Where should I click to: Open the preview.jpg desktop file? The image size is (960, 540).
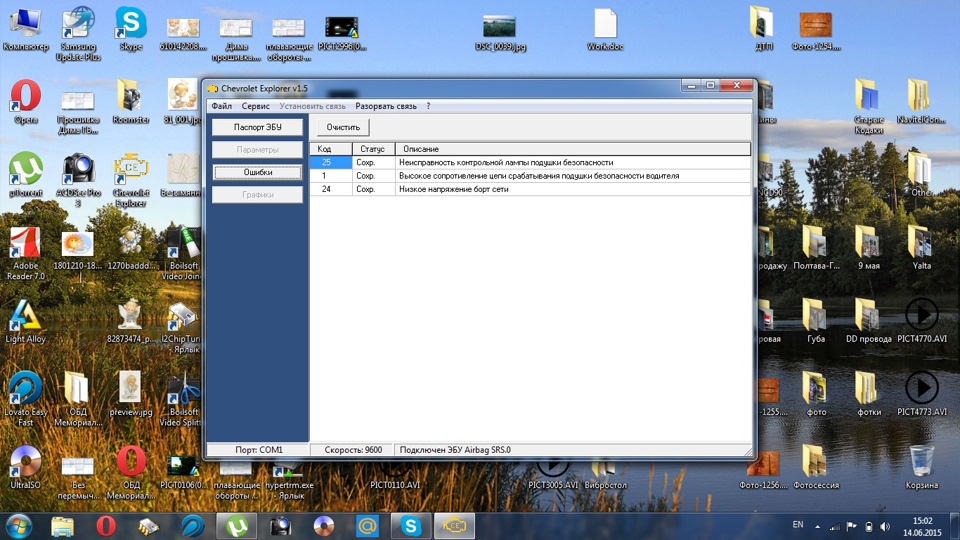(130, 394)
